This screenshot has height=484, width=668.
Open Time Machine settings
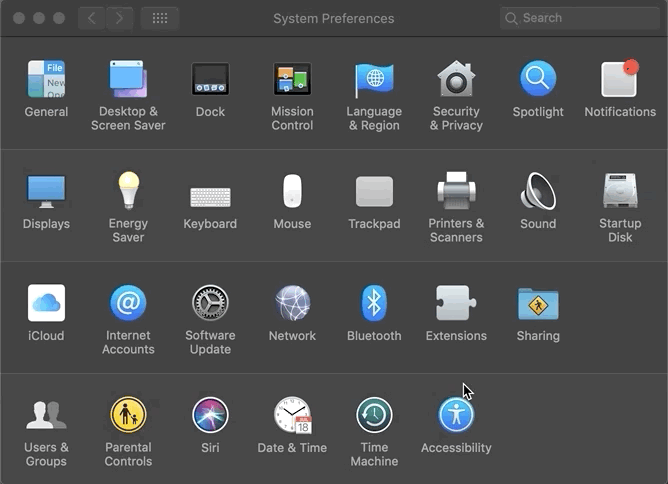pyautogui.click(x=374, y=415)
